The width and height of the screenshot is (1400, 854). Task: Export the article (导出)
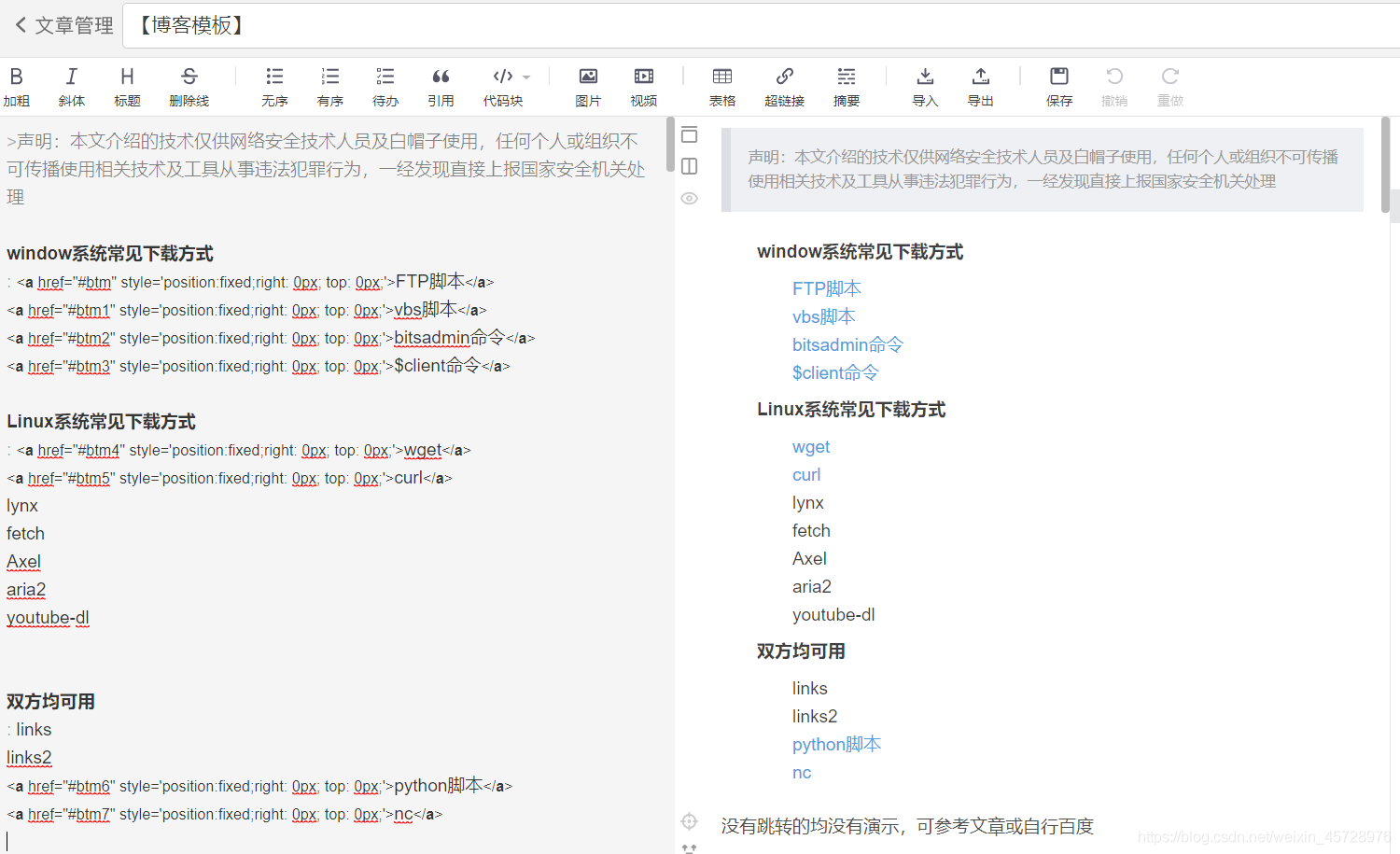(x=980, y=87)
